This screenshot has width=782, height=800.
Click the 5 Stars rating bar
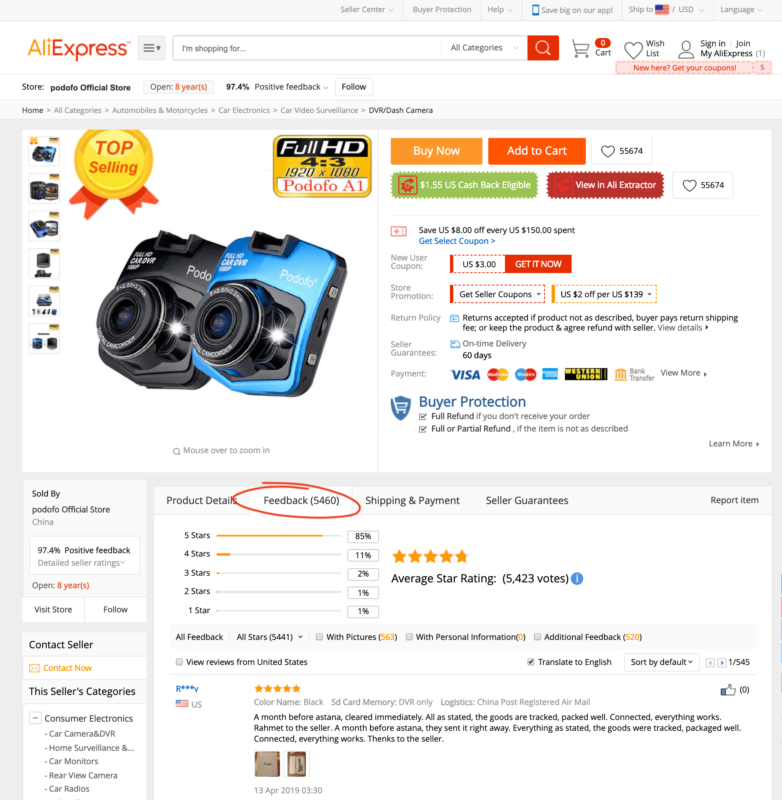coord(279,536)
